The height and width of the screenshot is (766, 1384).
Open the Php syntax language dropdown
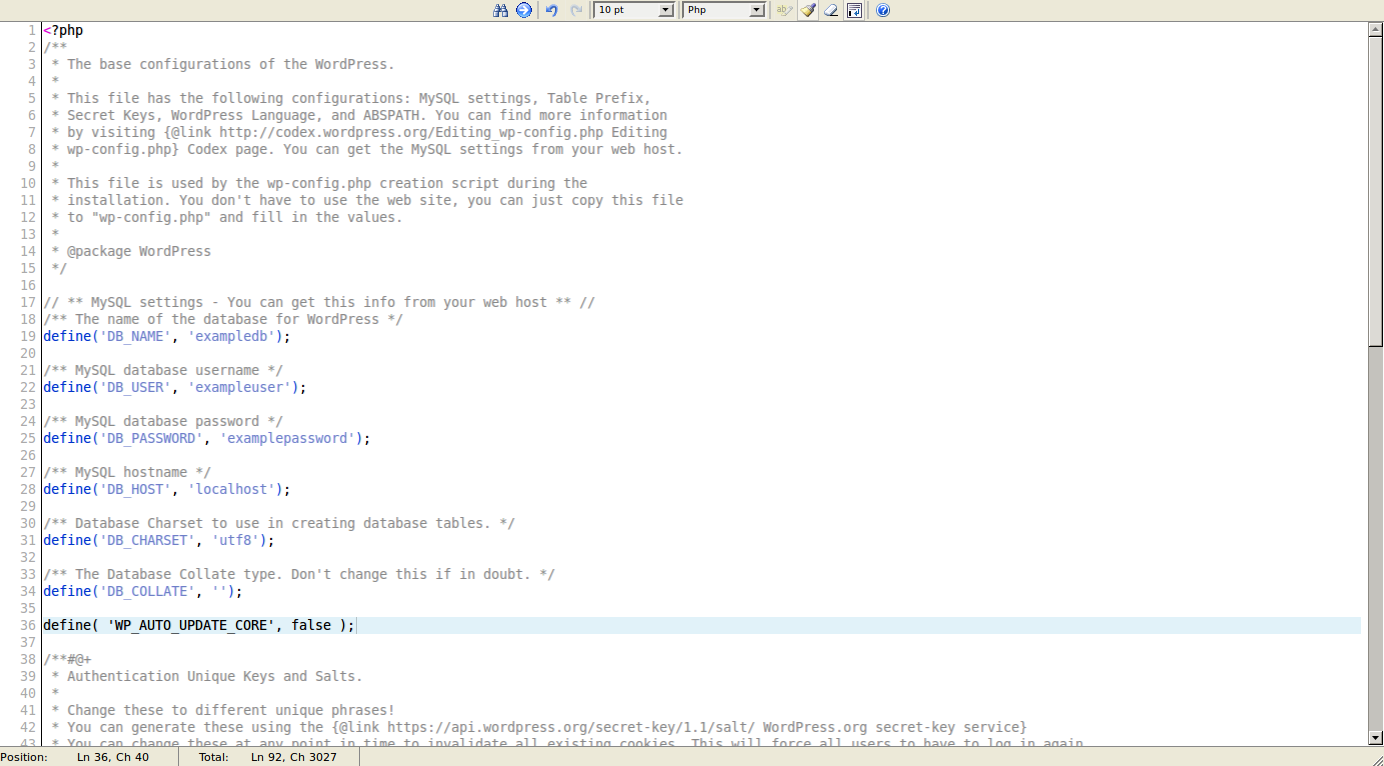(x=724, y=10)
